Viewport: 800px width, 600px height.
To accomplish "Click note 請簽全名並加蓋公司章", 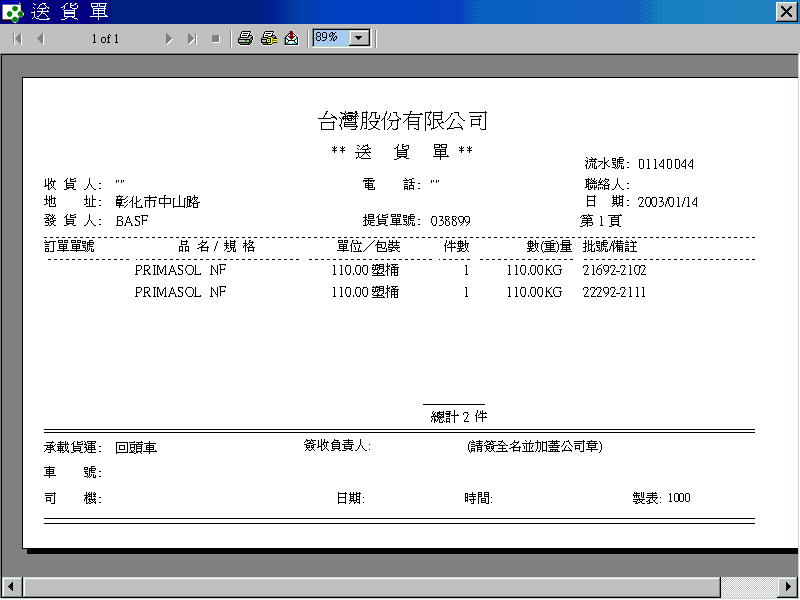I will pos(535,446).
